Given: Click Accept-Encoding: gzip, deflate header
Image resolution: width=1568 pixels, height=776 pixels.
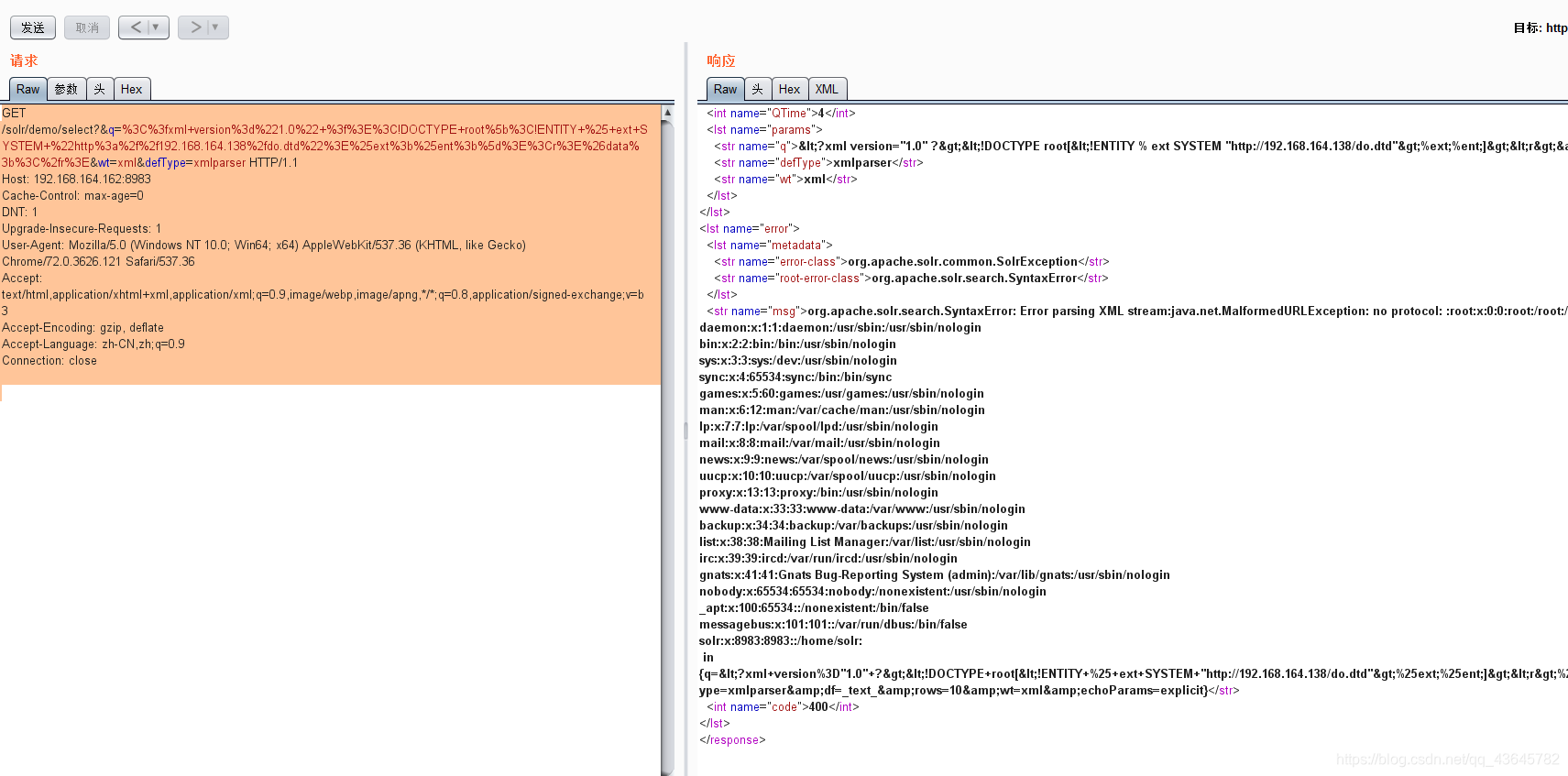Looking at the screenshot, I should (82, 327).
